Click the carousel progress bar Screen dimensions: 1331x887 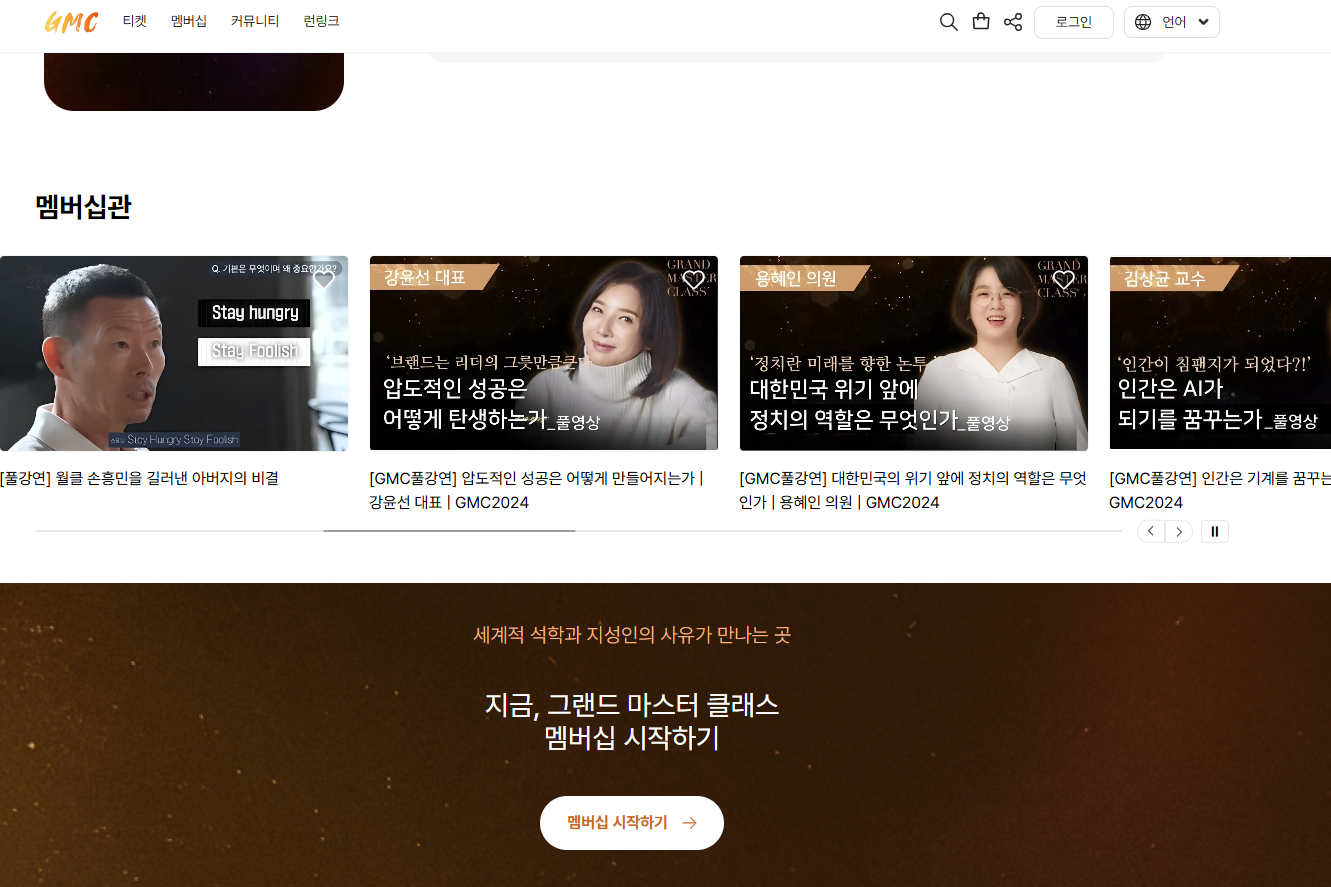pyautogui.click(x=578, y=531)
